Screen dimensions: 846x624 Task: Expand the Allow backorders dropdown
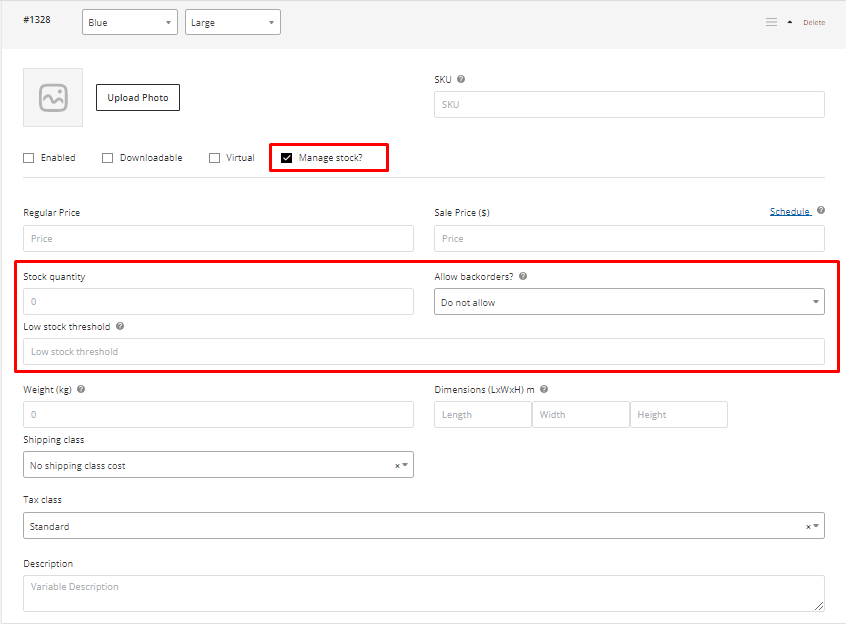pyautogui.click(x=629, y=302)
